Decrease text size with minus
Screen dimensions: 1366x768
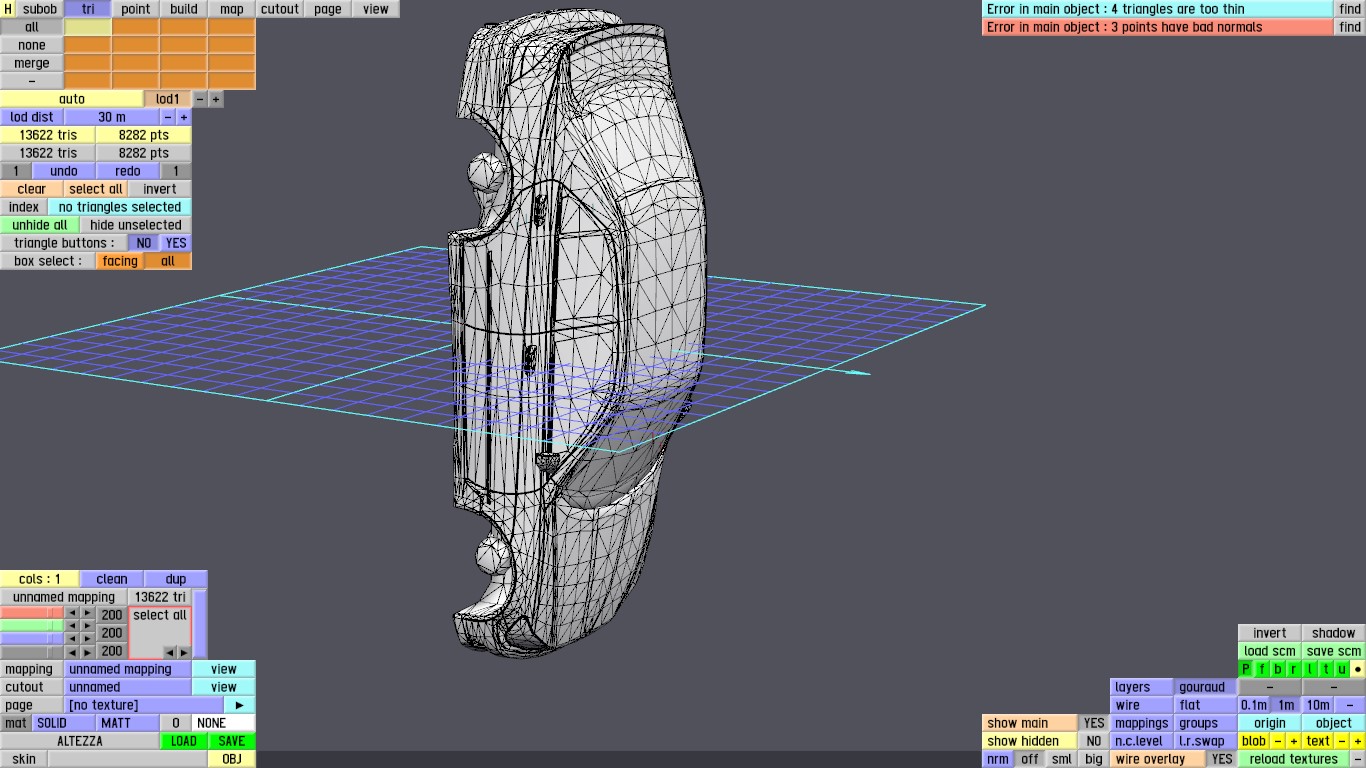tap(1342, 741)
